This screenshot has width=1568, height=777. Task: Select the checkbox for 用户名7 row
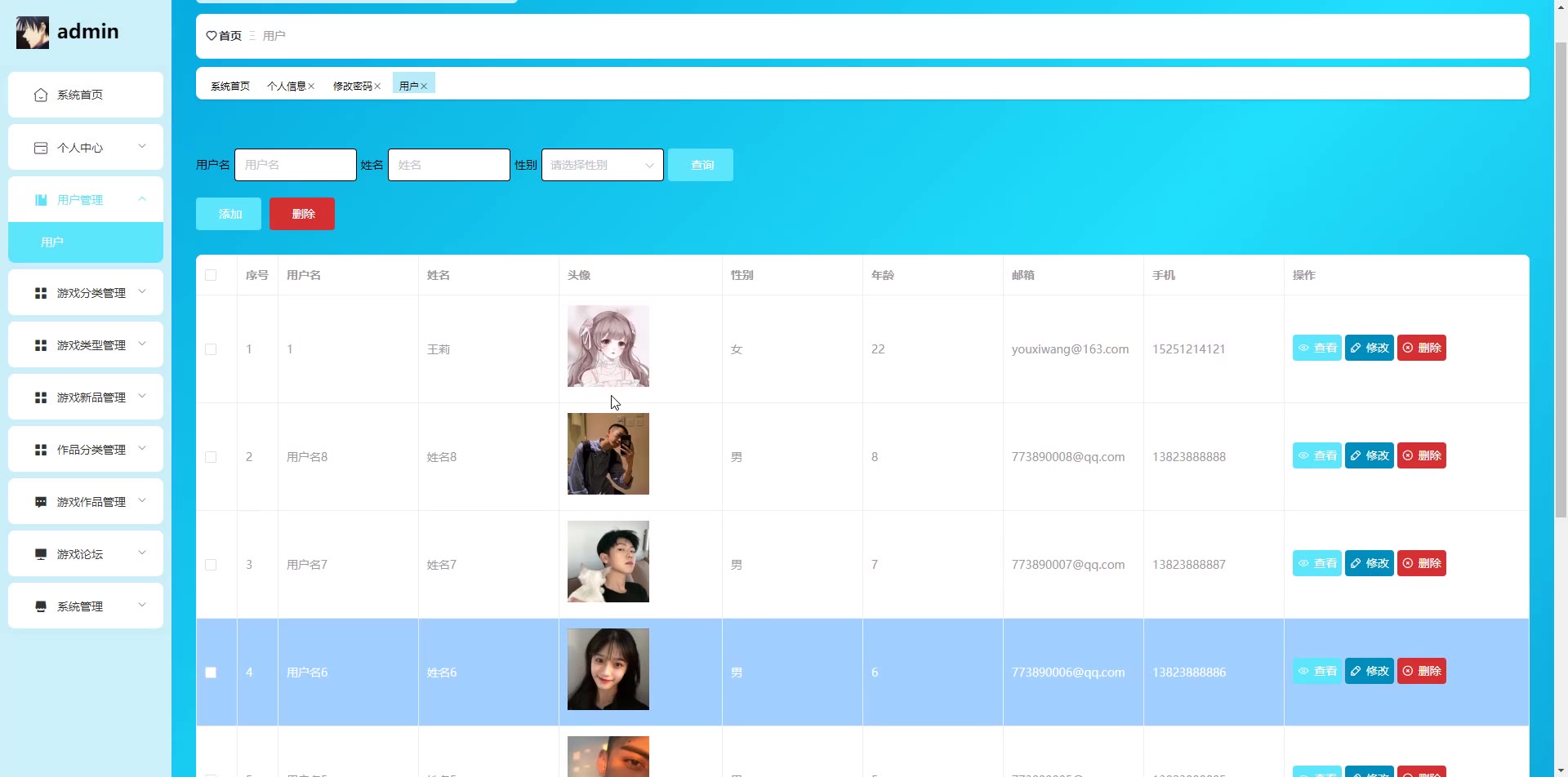[211, 565]
